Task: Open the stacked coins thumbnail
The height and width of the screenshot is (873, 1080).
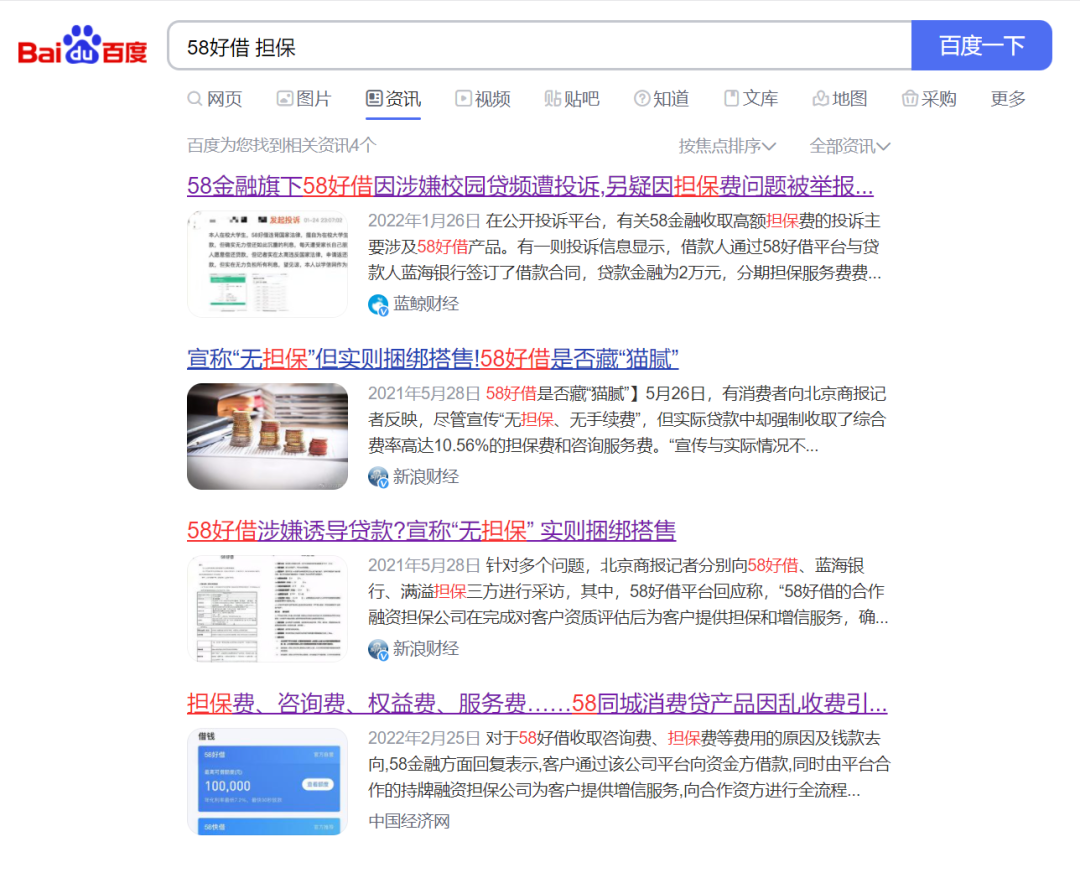Action: (267, 436)
